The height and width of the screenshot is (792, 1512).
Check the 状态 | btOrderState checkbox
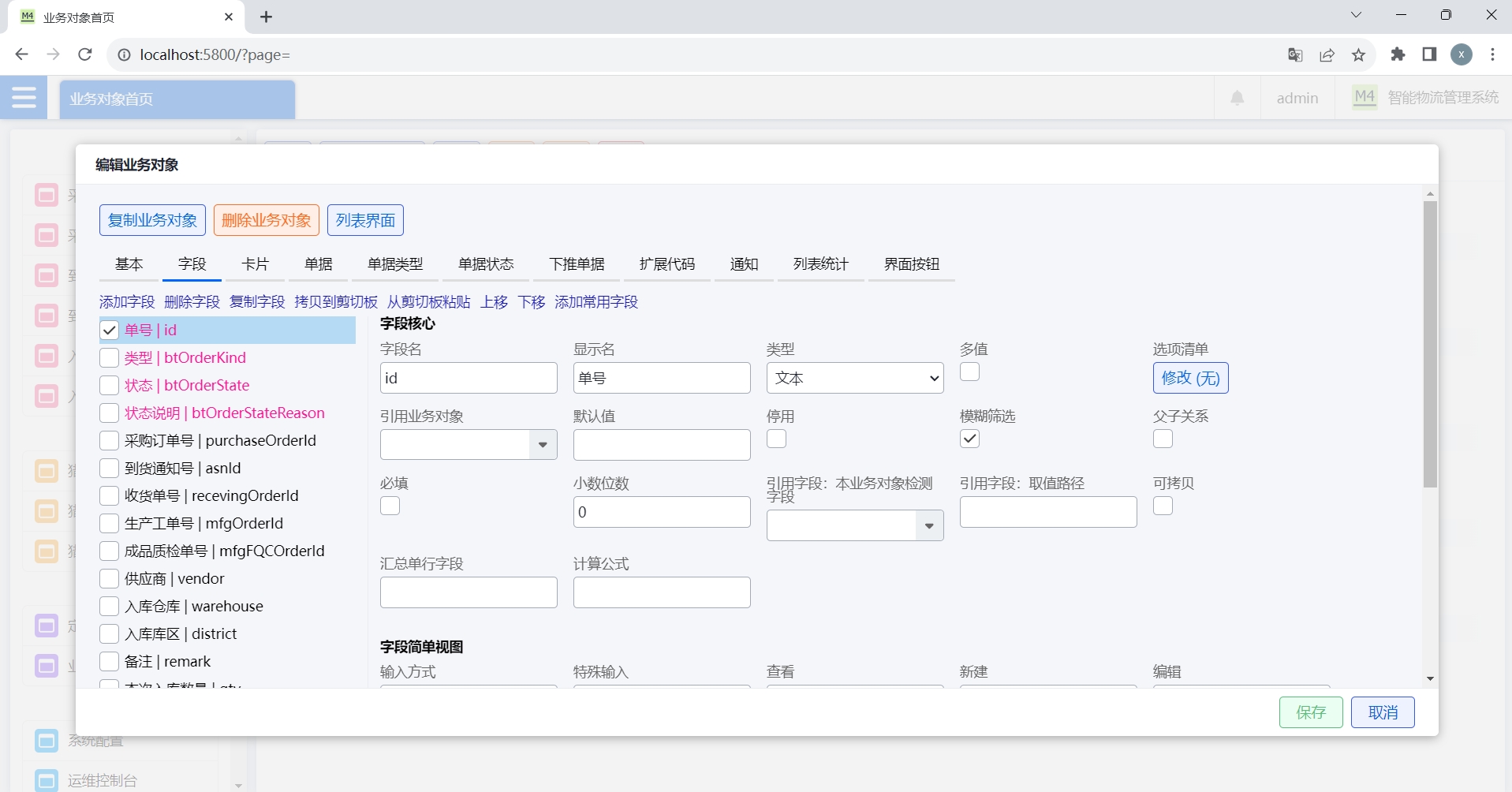pos(110,386)
